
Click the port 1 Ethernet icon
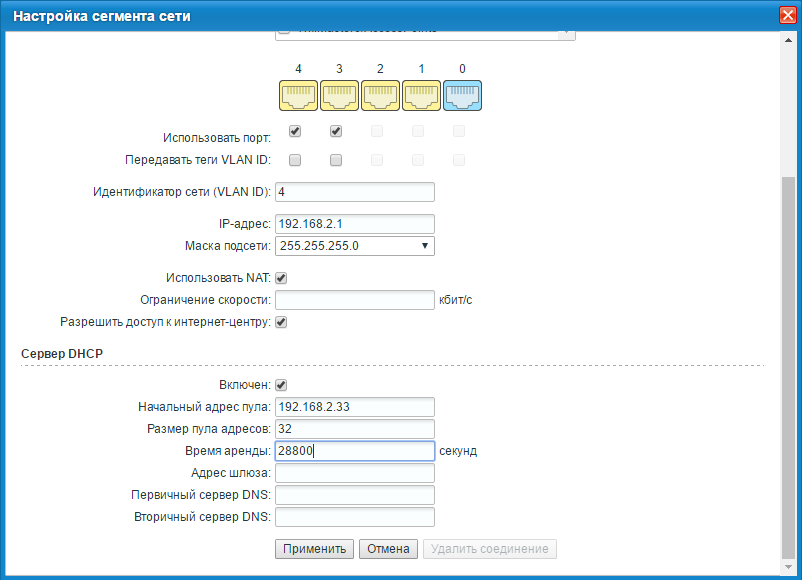[421, 96]
